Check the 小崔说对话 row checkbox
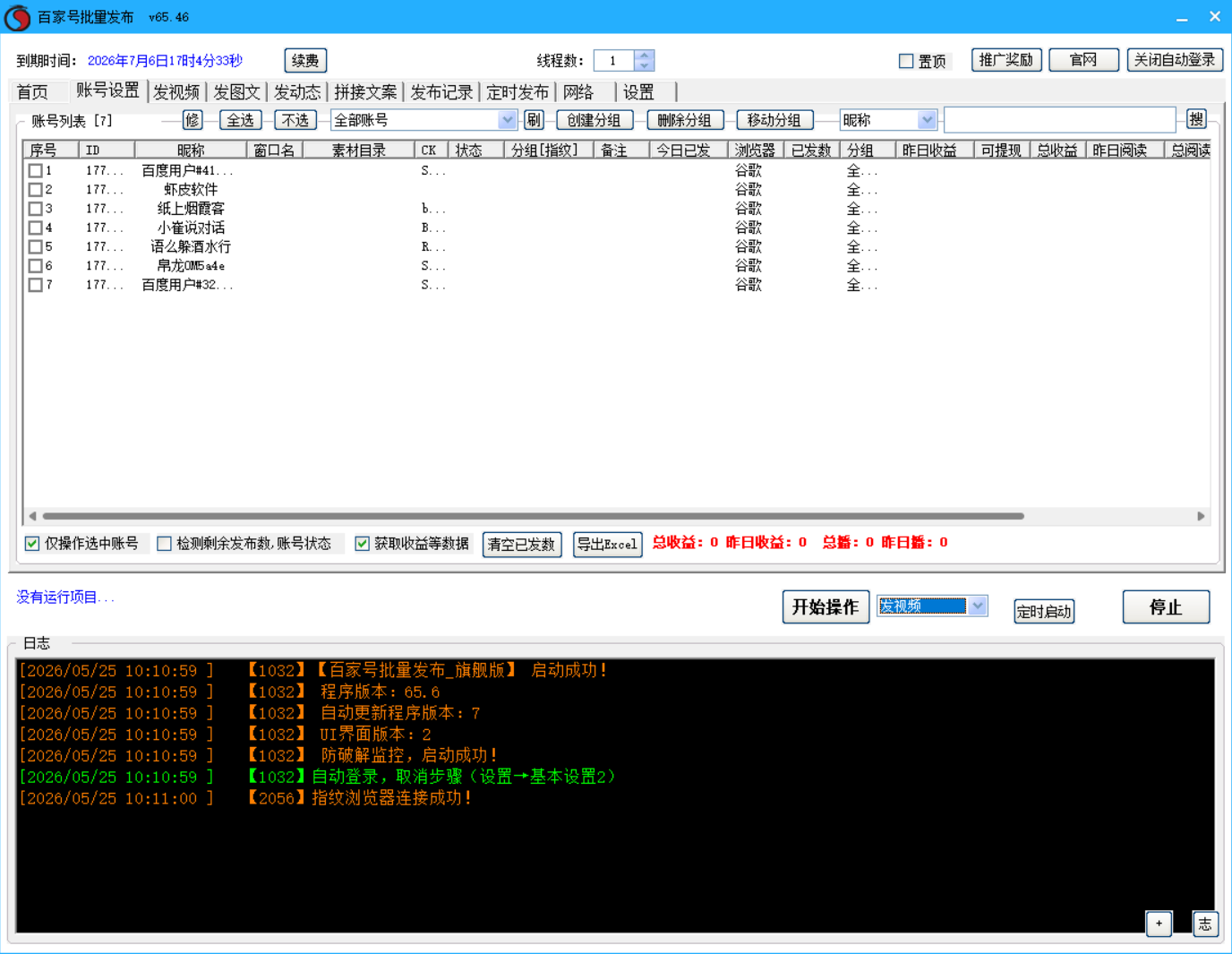 point(36,228)
